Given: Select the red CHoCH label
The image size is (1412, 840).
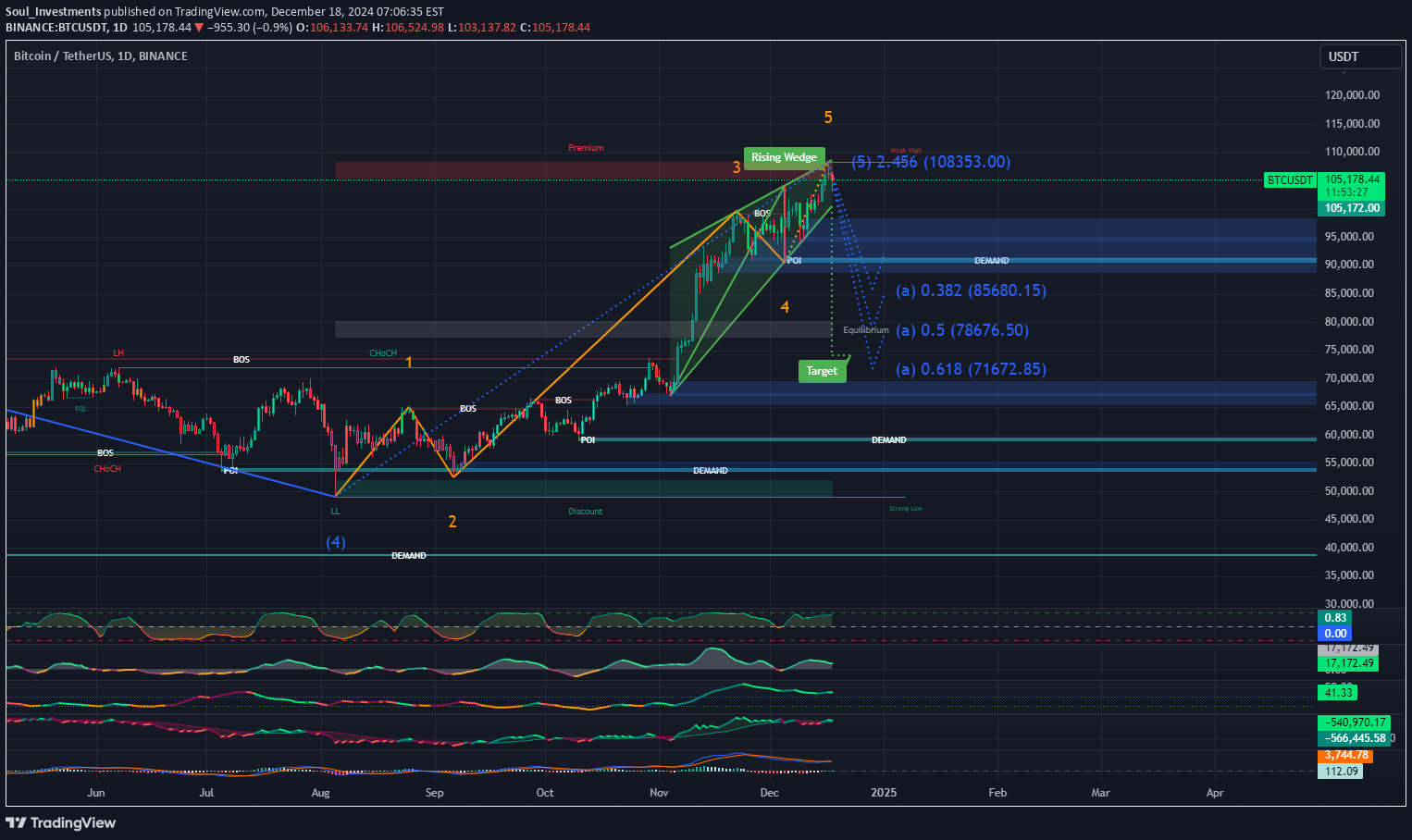Looking at the screenshot, I should (x=107, y=469).
